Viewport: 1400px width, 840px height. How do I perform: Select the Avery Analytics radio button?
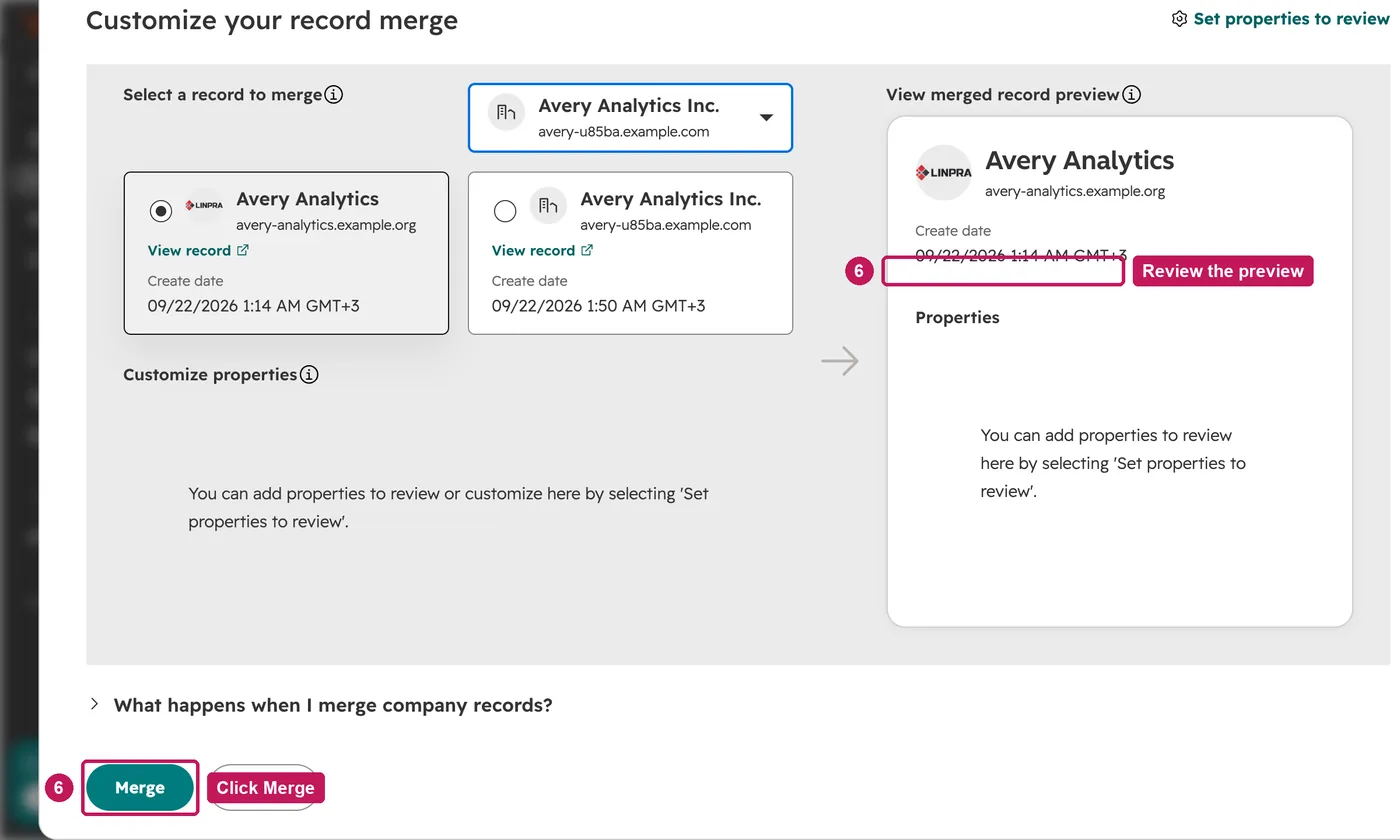coord(161,211)
